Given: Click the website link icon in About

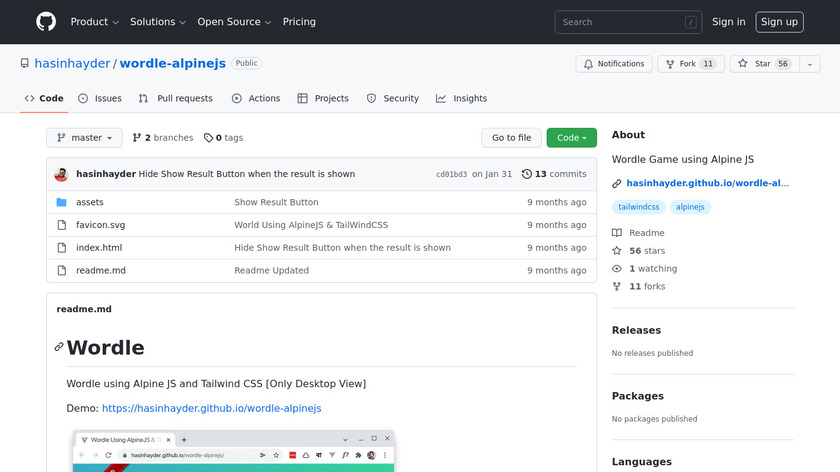Looking at the screenshot, I should 617,184.
